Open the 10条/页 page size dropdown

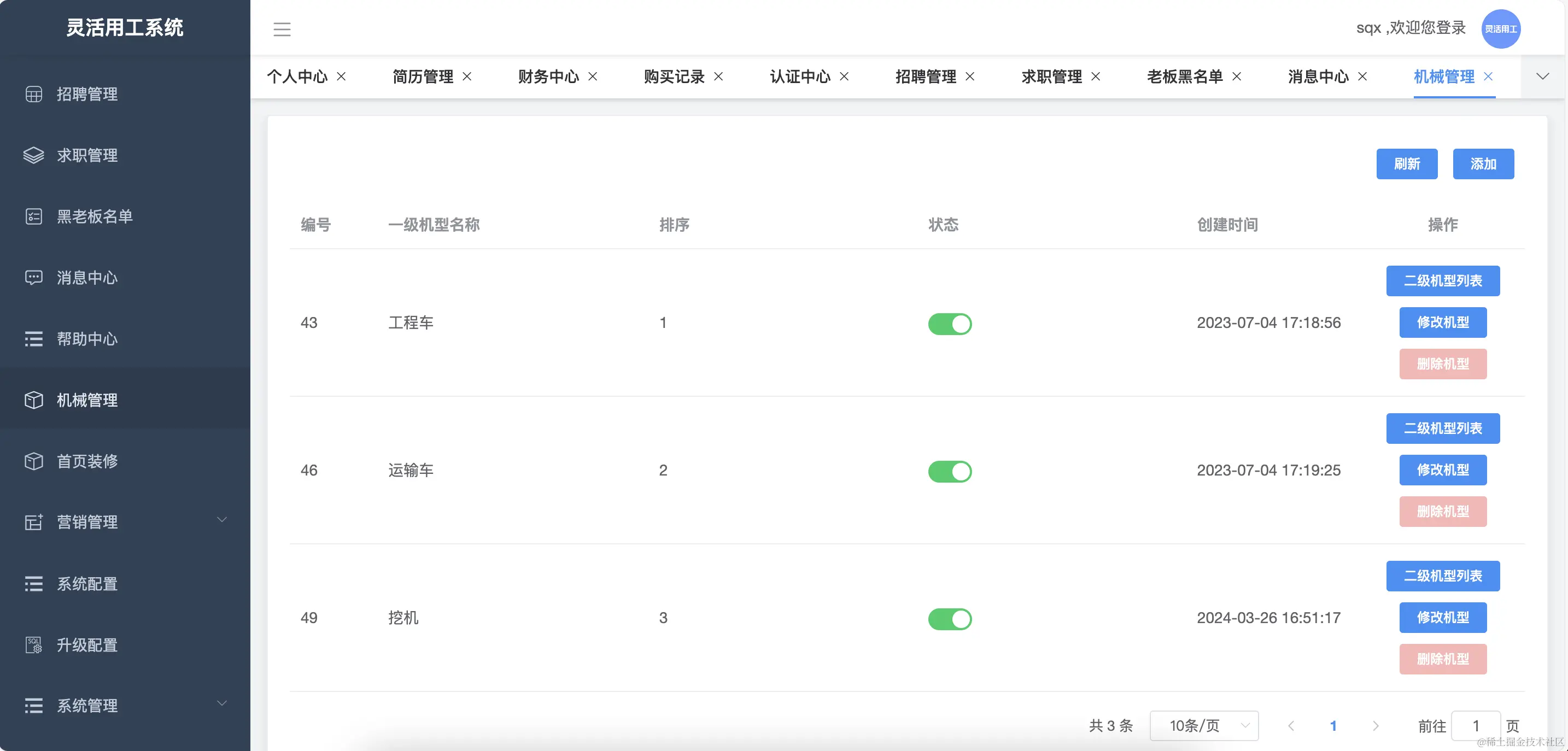tap(1203, 725)
